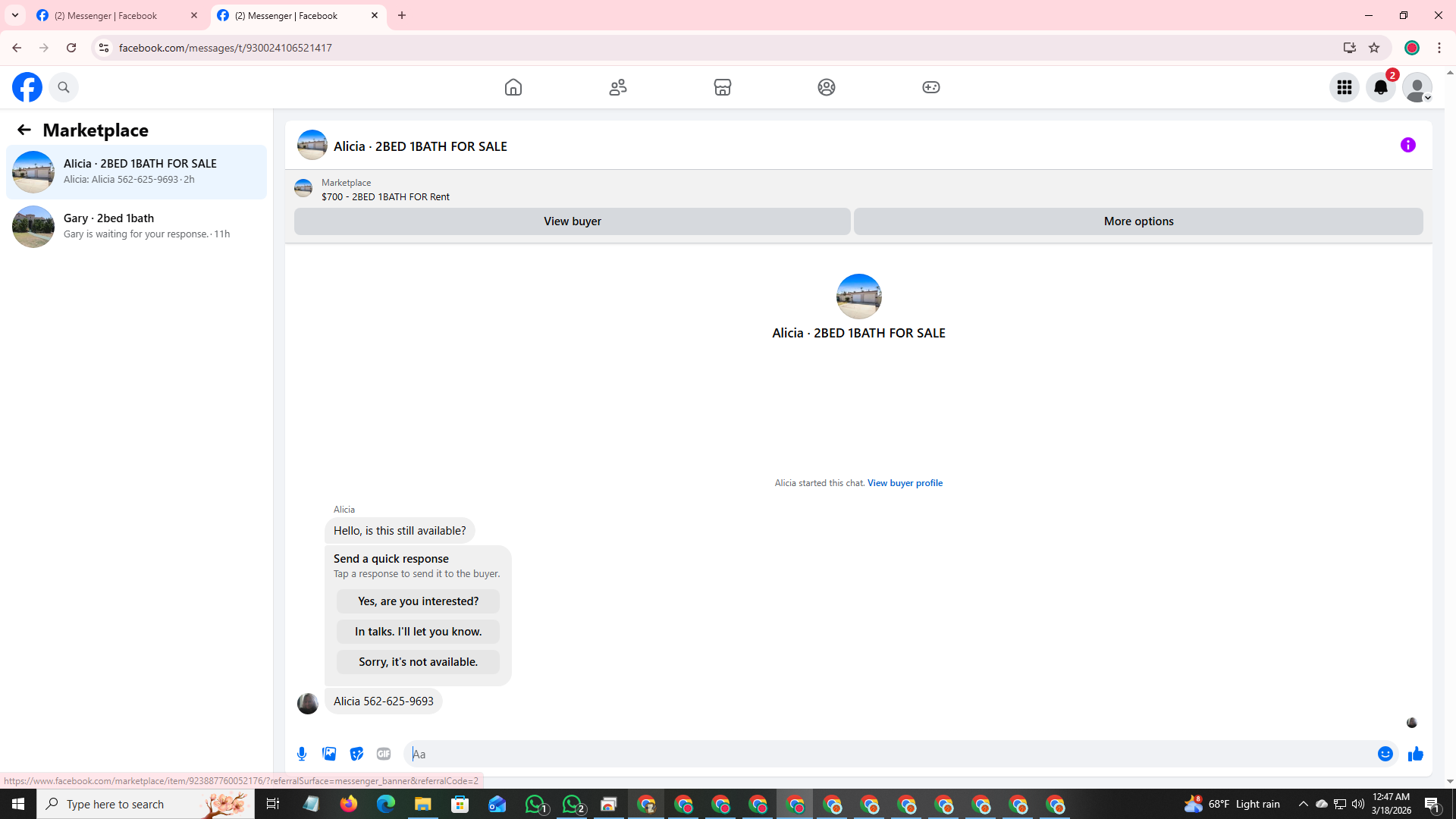
Task: Open the emoji picker in the message box
Action: pos(1385,754)
